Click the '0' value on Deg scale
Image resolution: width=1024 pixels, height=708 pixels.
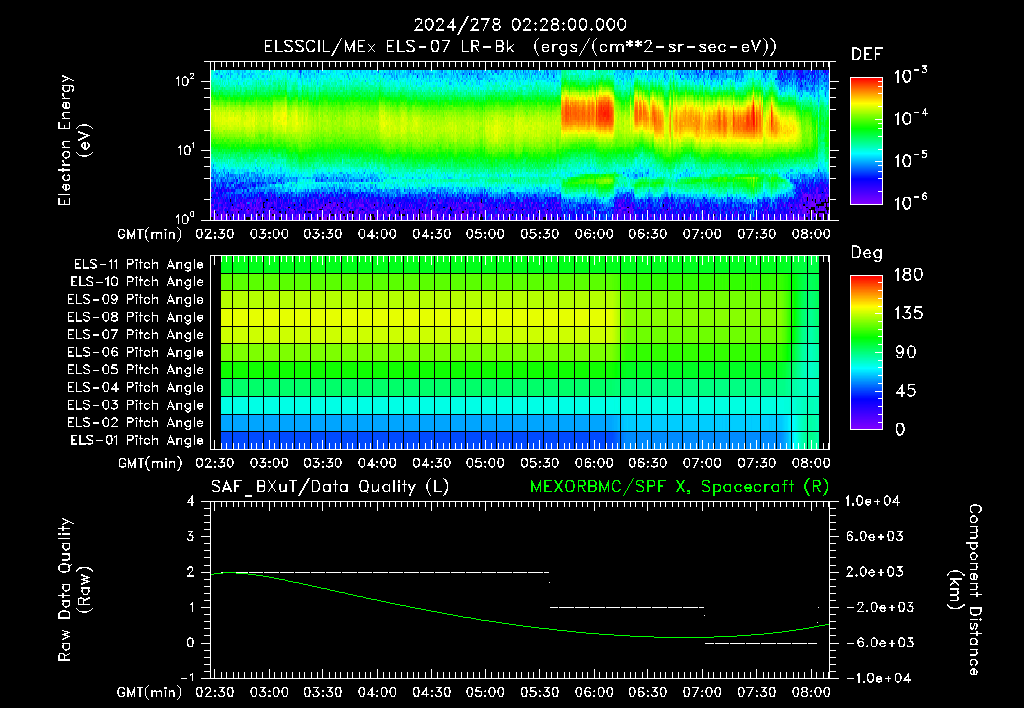[x=900, y=429]
